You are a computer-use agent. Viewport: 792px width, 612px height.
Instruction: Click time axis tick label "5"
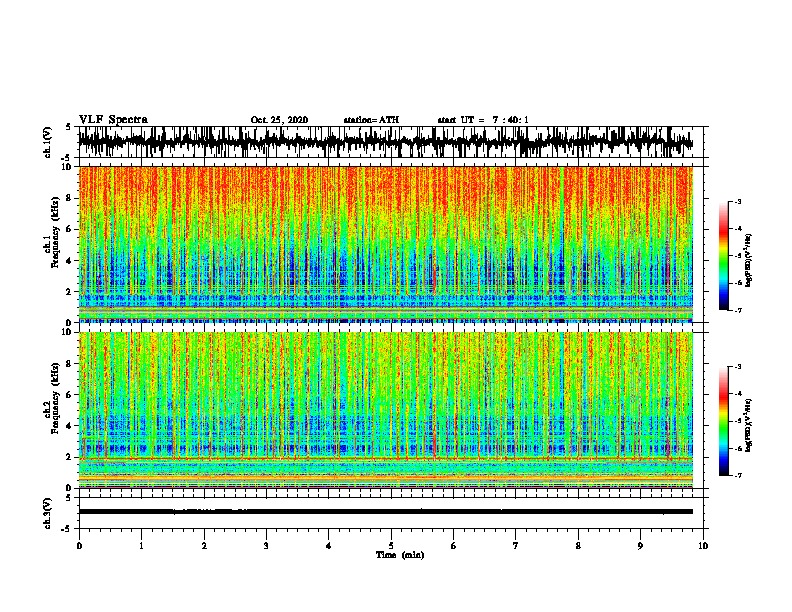tap(391, 546)
